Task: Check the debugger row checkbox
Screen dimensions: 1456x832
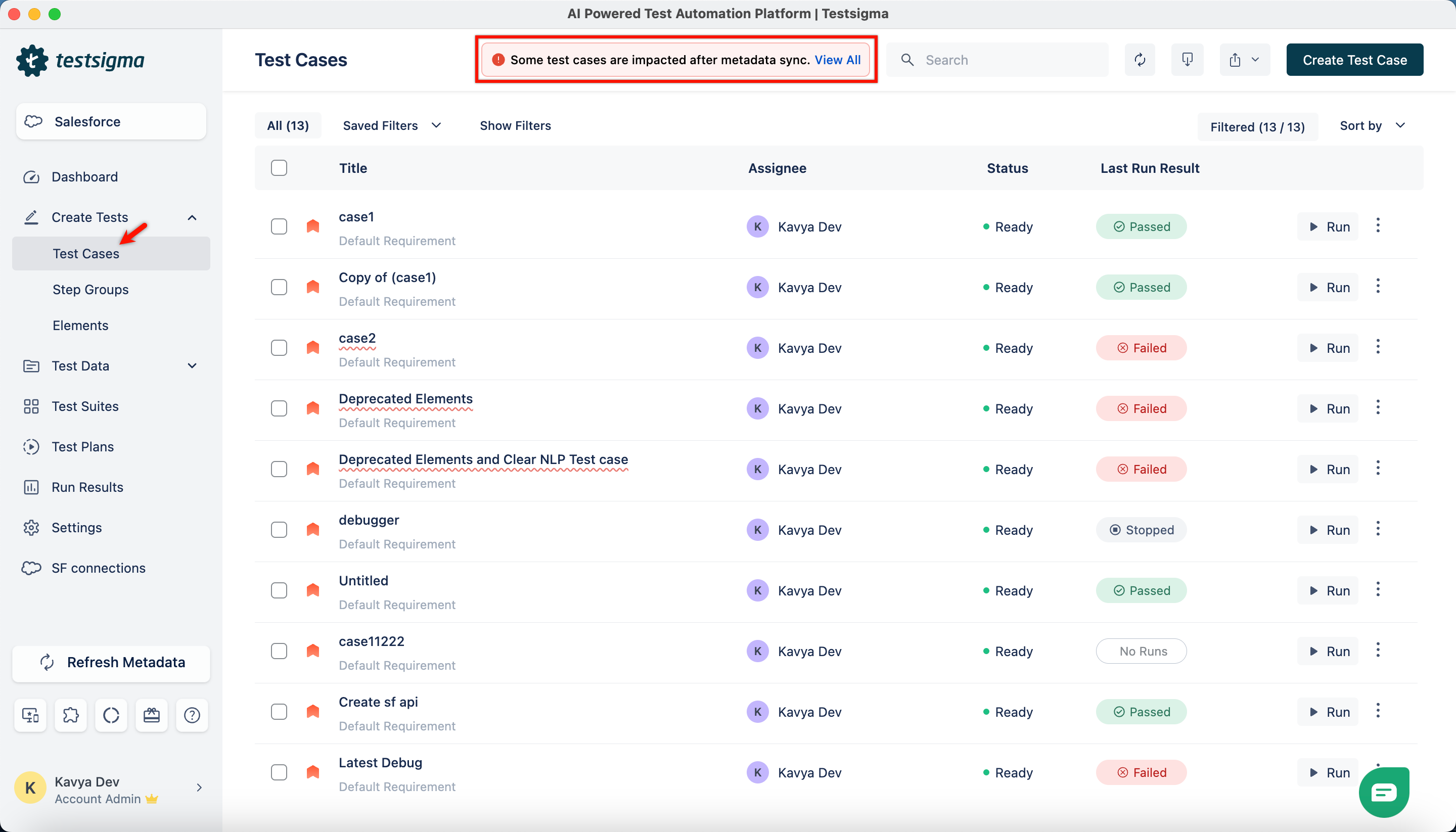Action: click(279, 530)
